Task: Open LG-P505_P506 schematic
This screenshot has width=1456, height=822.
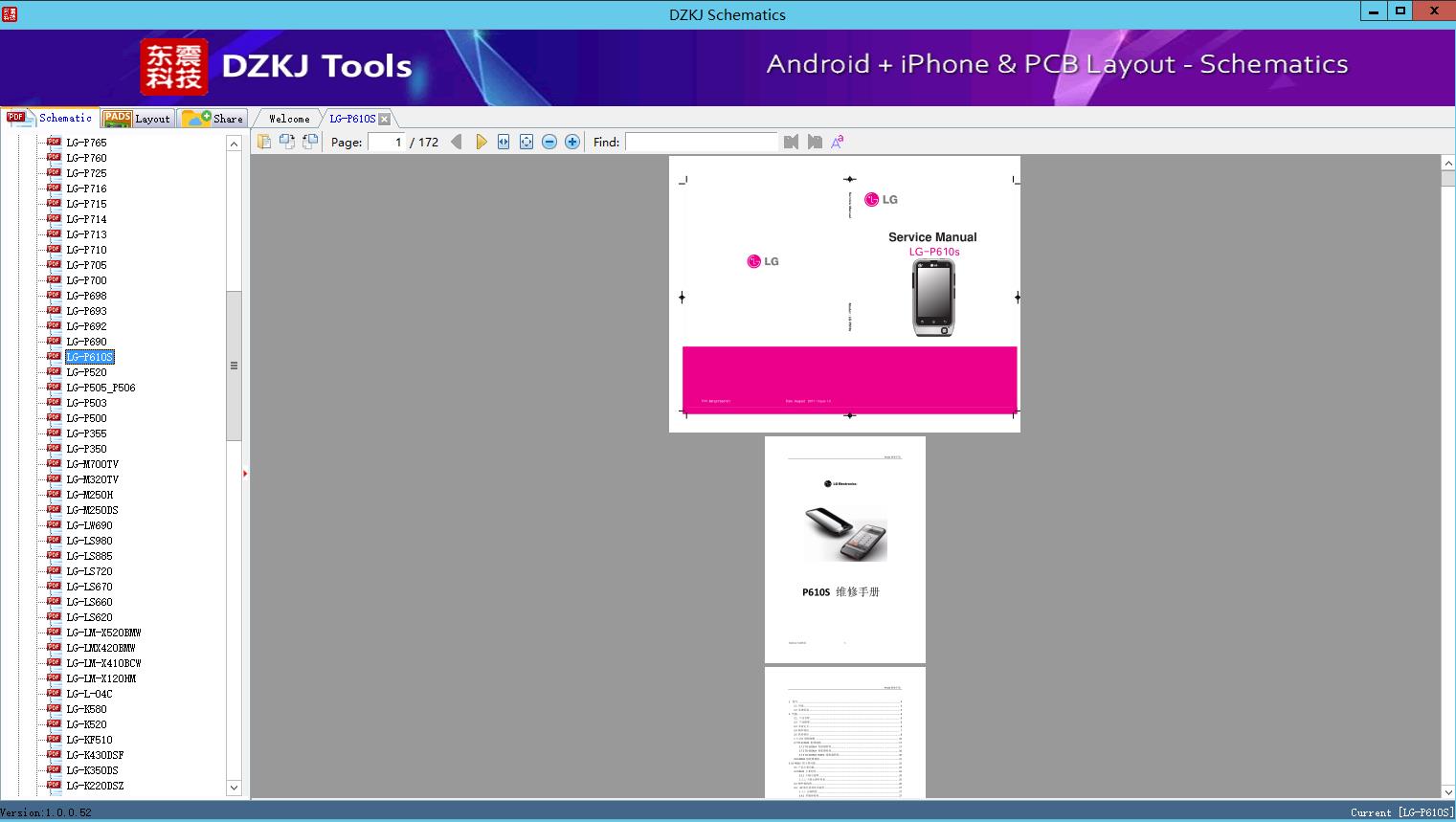Action: [101, 388]
